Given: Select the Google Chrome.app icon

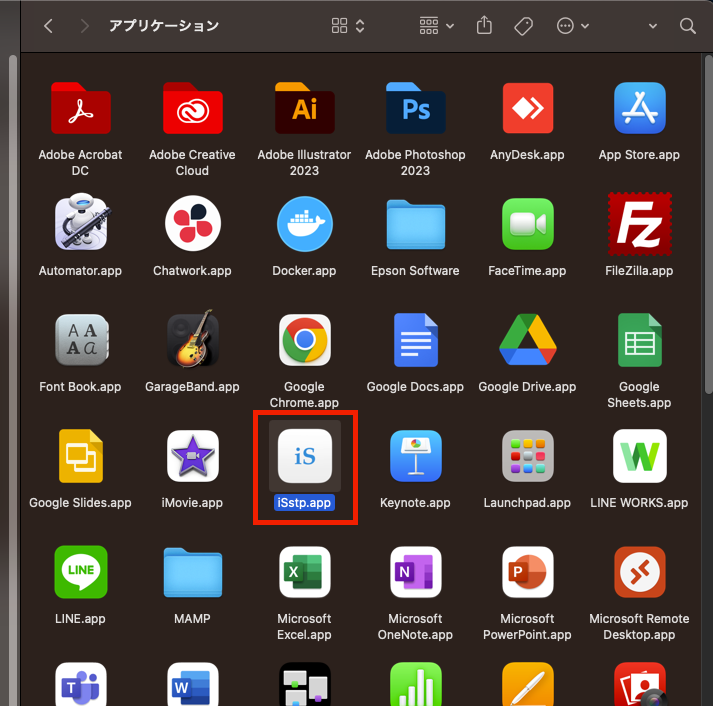Looking at the screenshot, I should [305, 340].
